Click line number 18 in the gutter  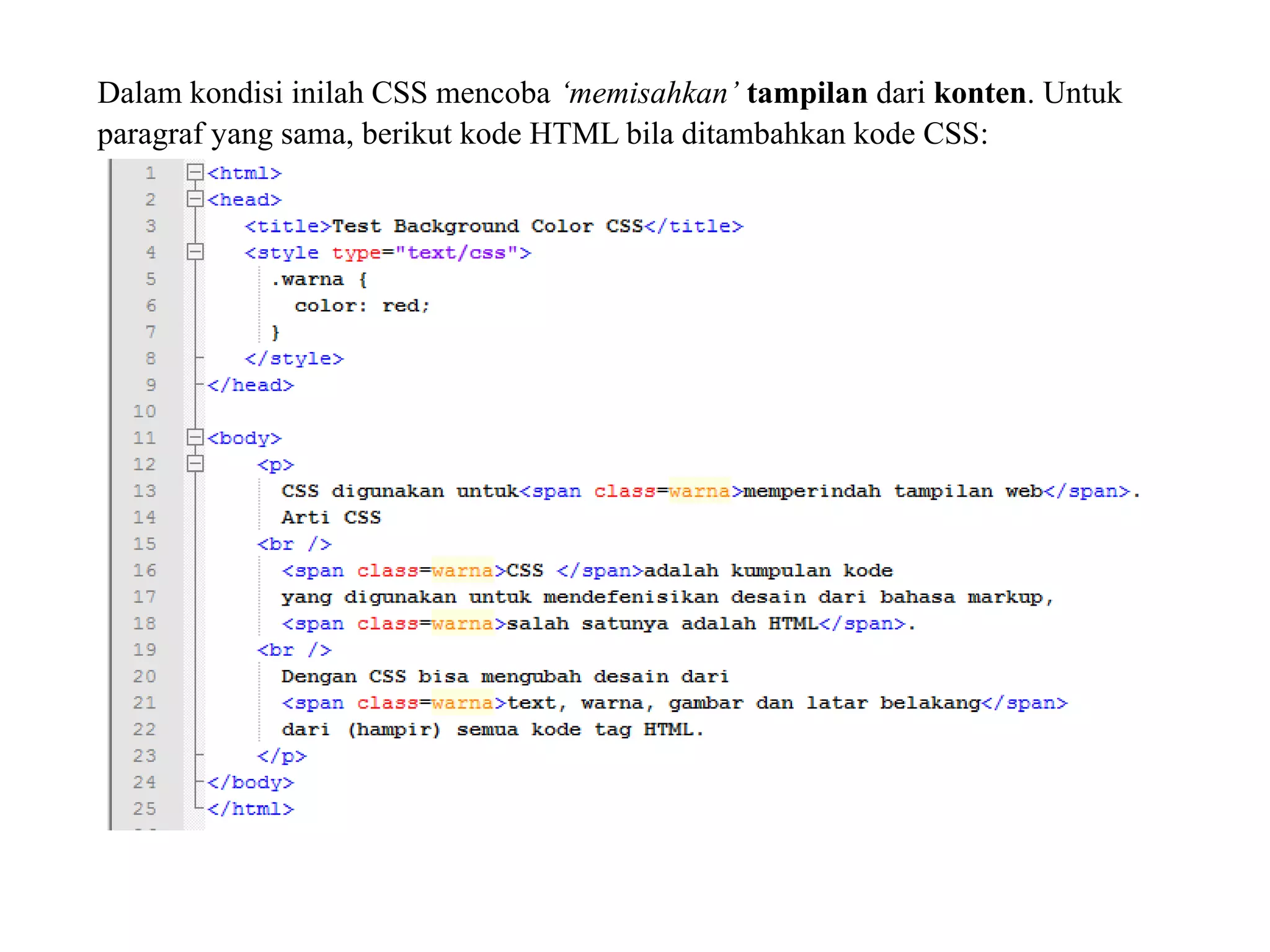144,623
